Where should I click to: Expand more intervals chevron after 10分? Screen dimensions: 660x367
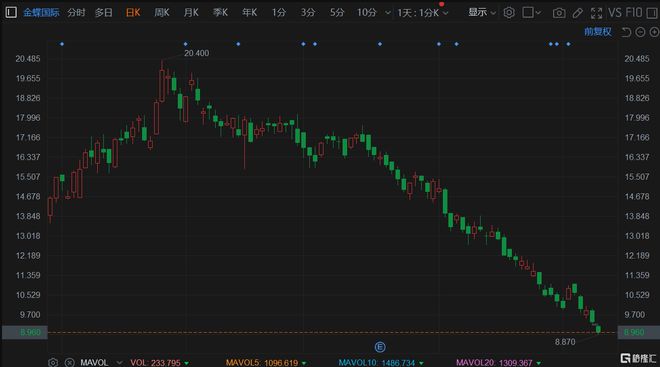[x=388, y=13]
